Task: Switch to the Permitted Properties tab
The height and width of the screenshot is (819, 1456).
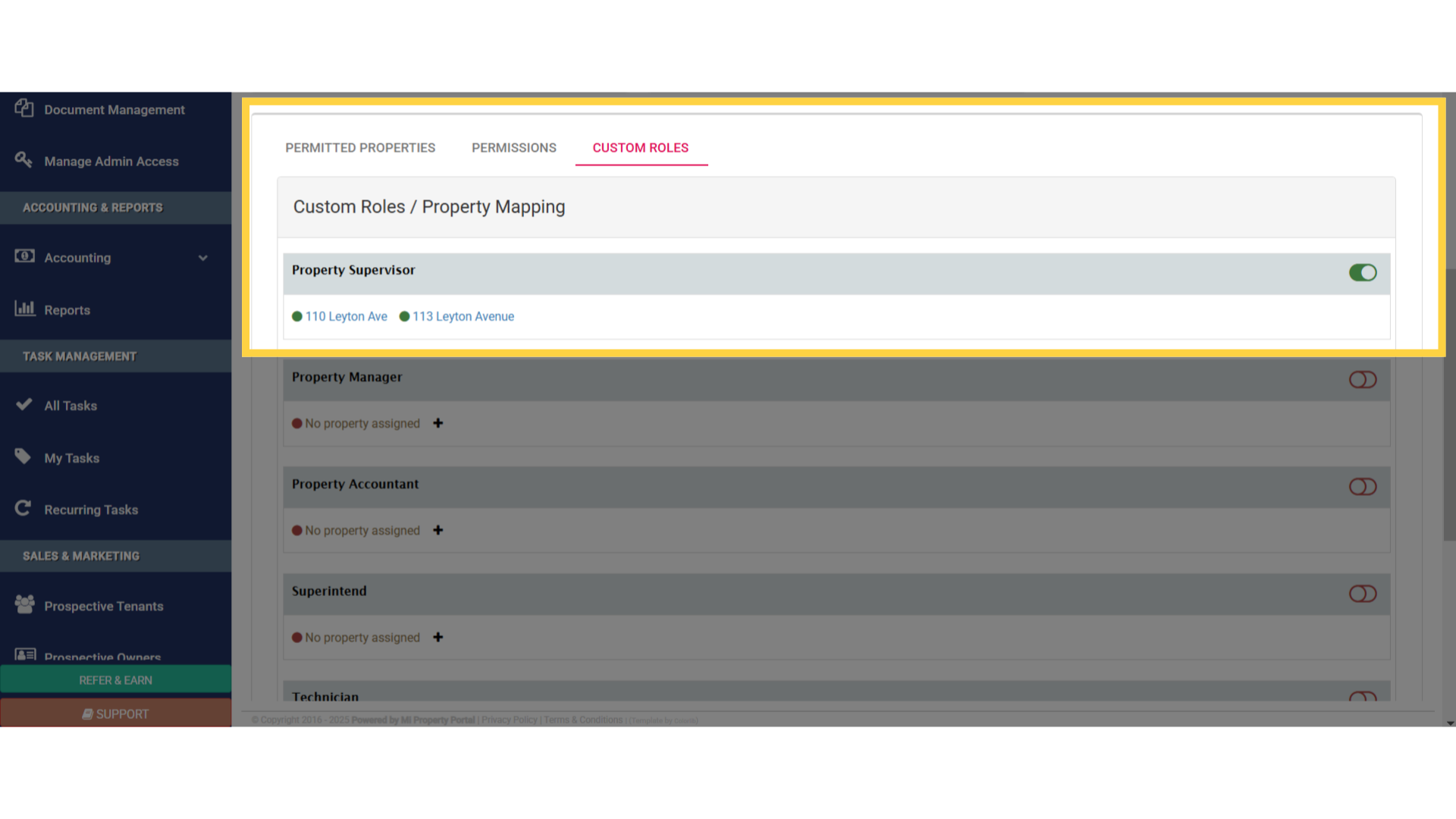Action: click(360, 147)
